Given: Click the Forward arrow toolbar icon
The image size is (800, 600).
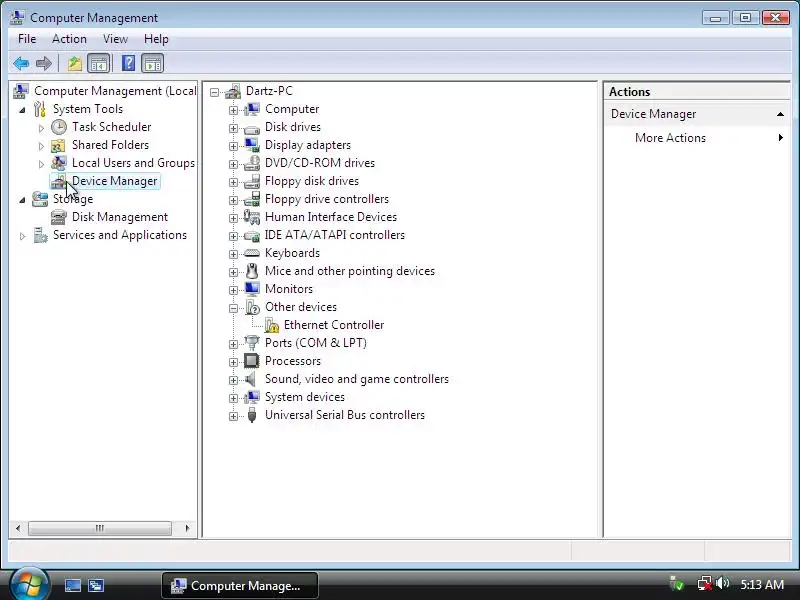Looking at the screenshot, I should 44,64.
